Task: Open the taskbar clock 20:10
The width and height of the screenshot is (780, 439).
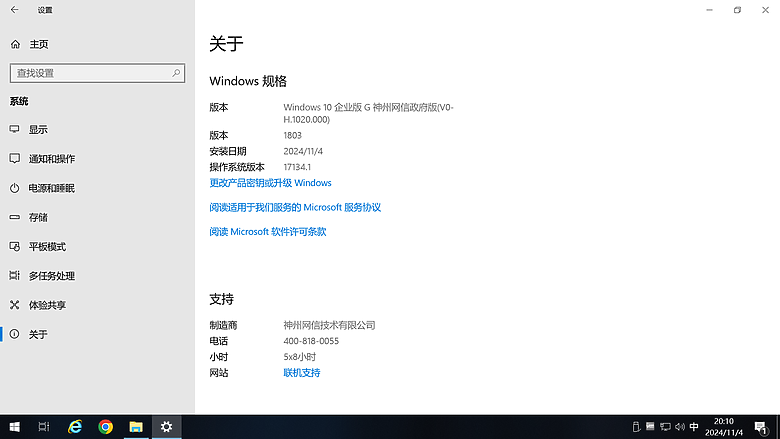Action: 724,427
